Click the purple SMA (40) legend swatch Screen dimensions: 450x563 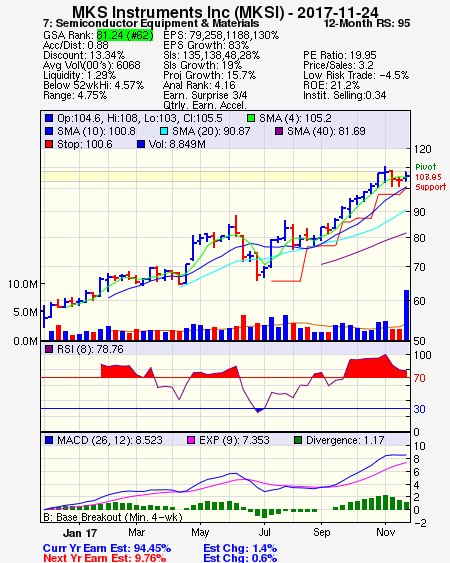(279, 131)
